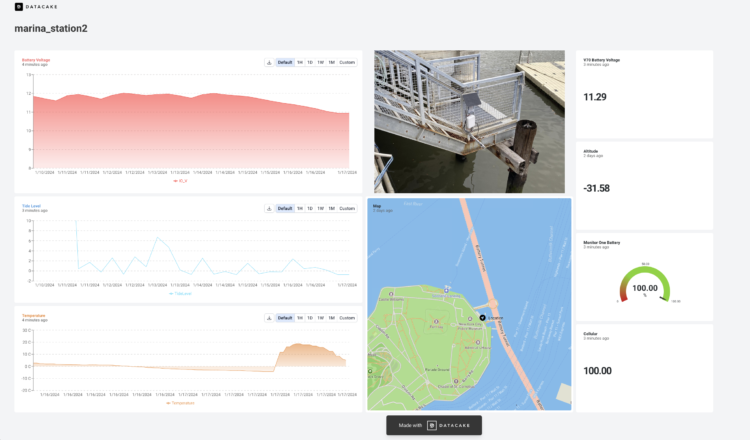Click the Altitude widget title
Screen dimensions: 750x440
(591, 152)
